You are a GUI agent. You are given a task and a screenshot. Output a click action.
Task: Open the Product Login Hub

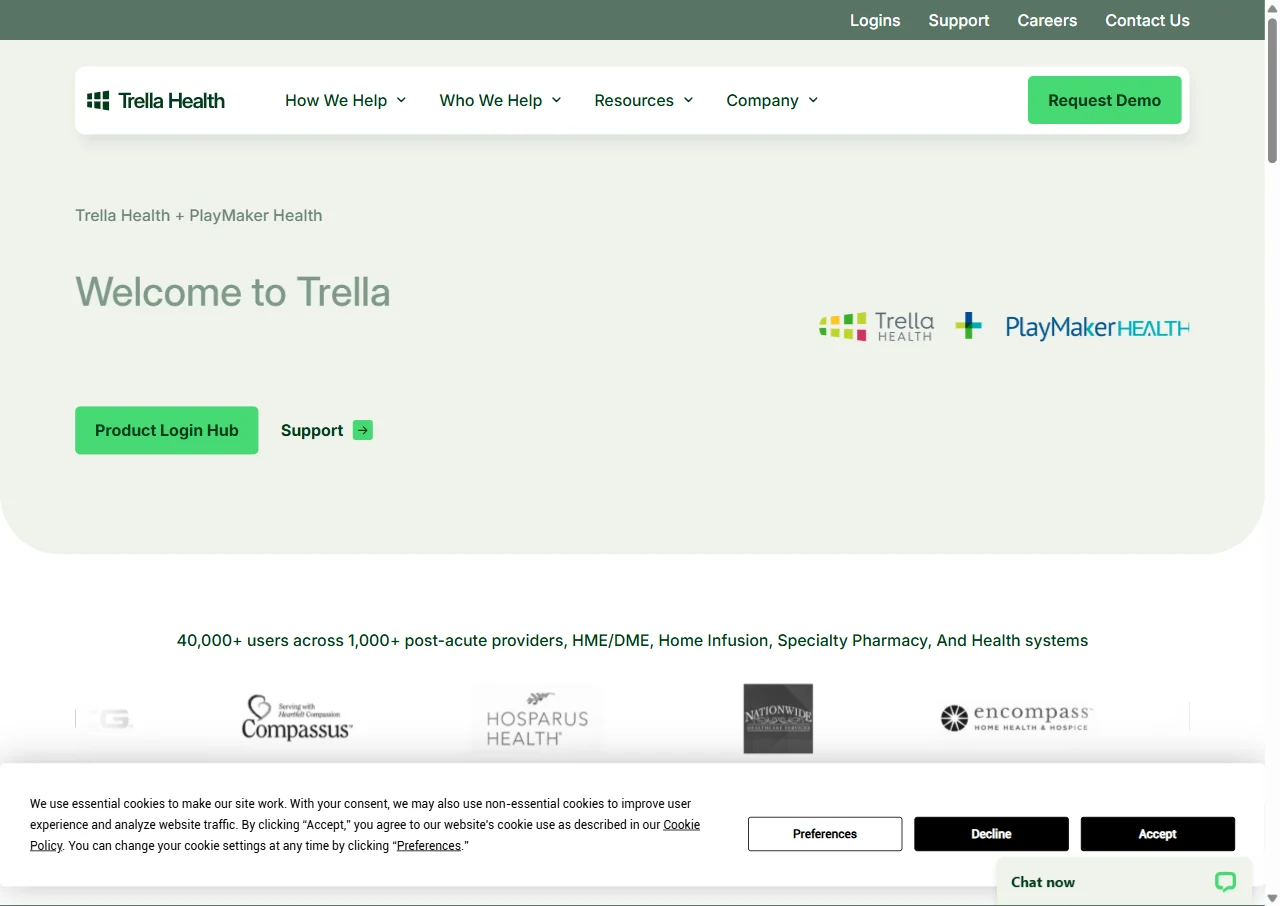[167, 430]
